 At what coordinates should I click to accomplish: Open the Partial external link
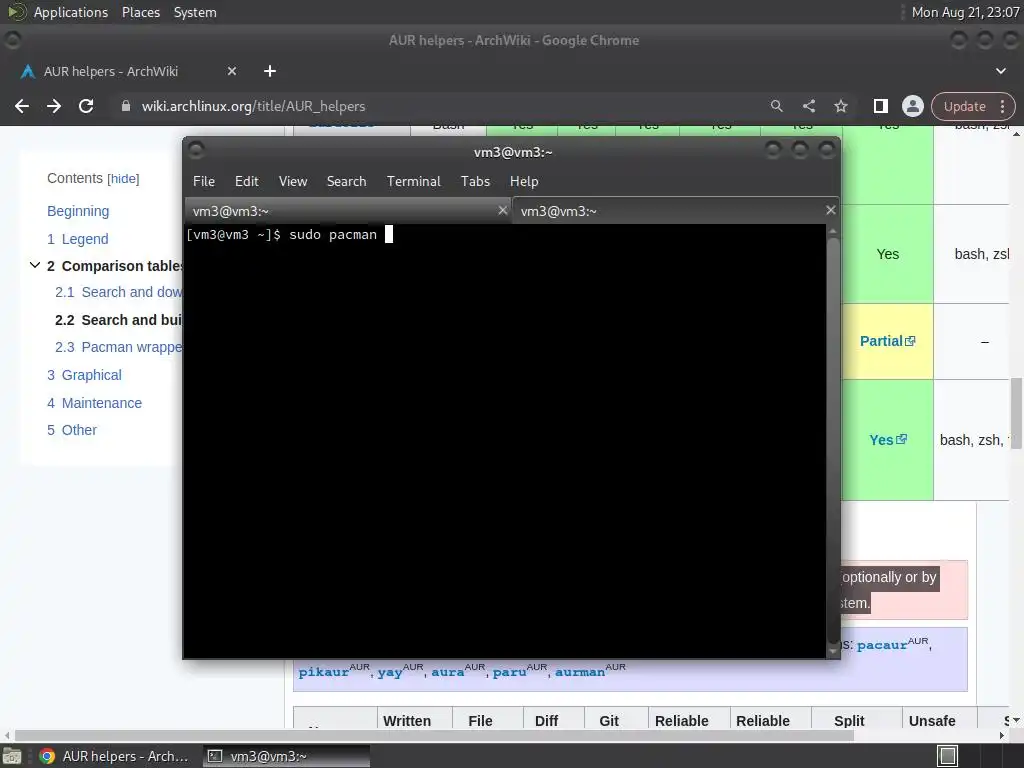[887, 341]
